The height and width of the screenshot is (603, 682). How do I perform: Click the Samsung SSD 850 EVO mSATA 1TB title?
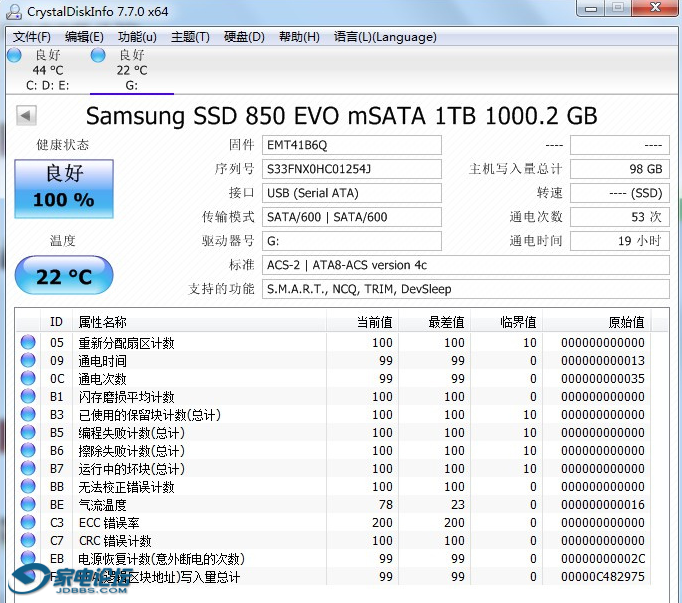click(x=341, y=116)
